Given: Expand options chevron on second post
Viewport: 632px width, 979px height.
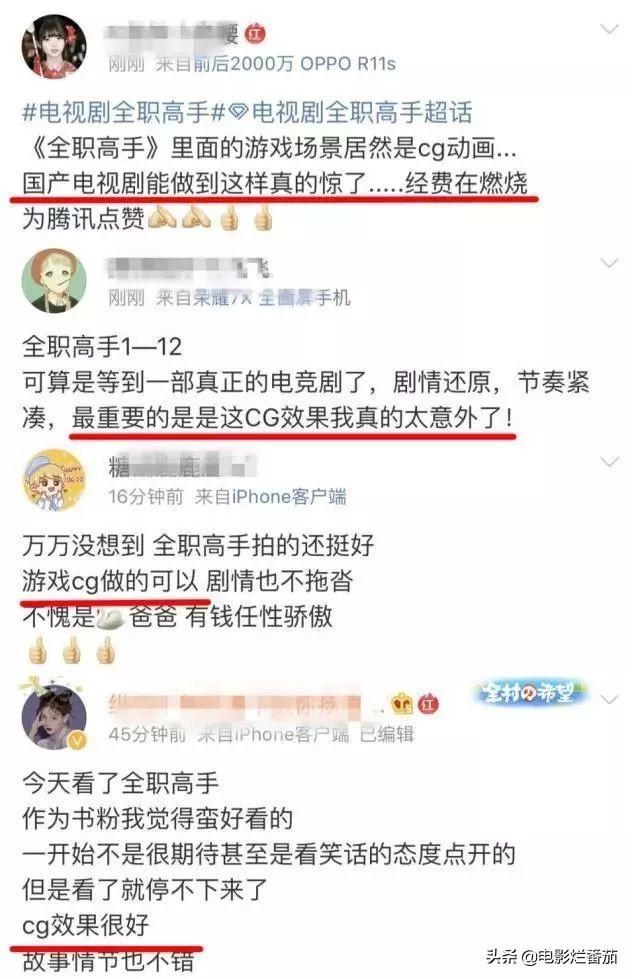Looking at the screenshot, I should point(609,263).
